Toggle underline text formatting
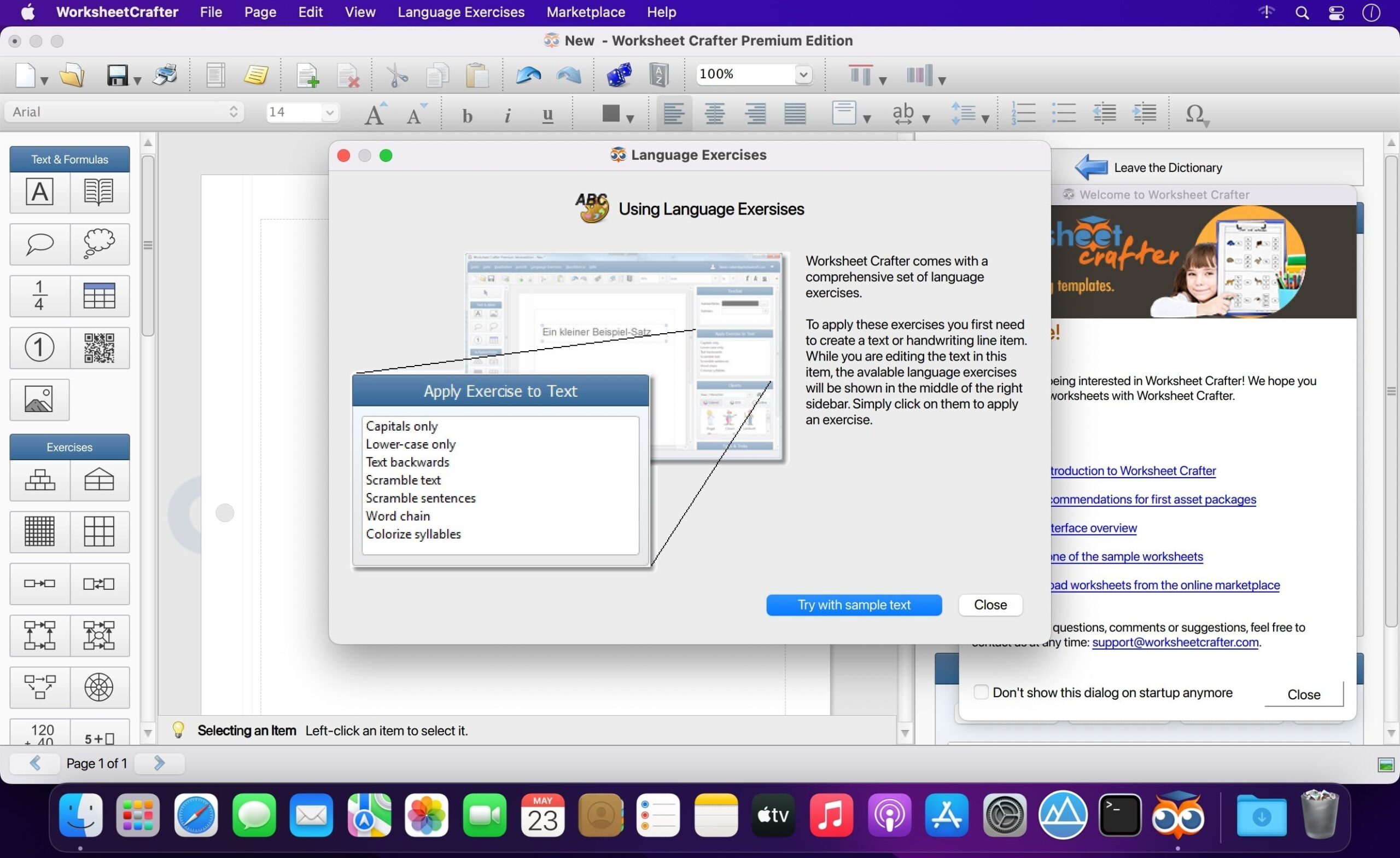The width and height of the screenshot is (1400, 858). [x=547, y=115]
